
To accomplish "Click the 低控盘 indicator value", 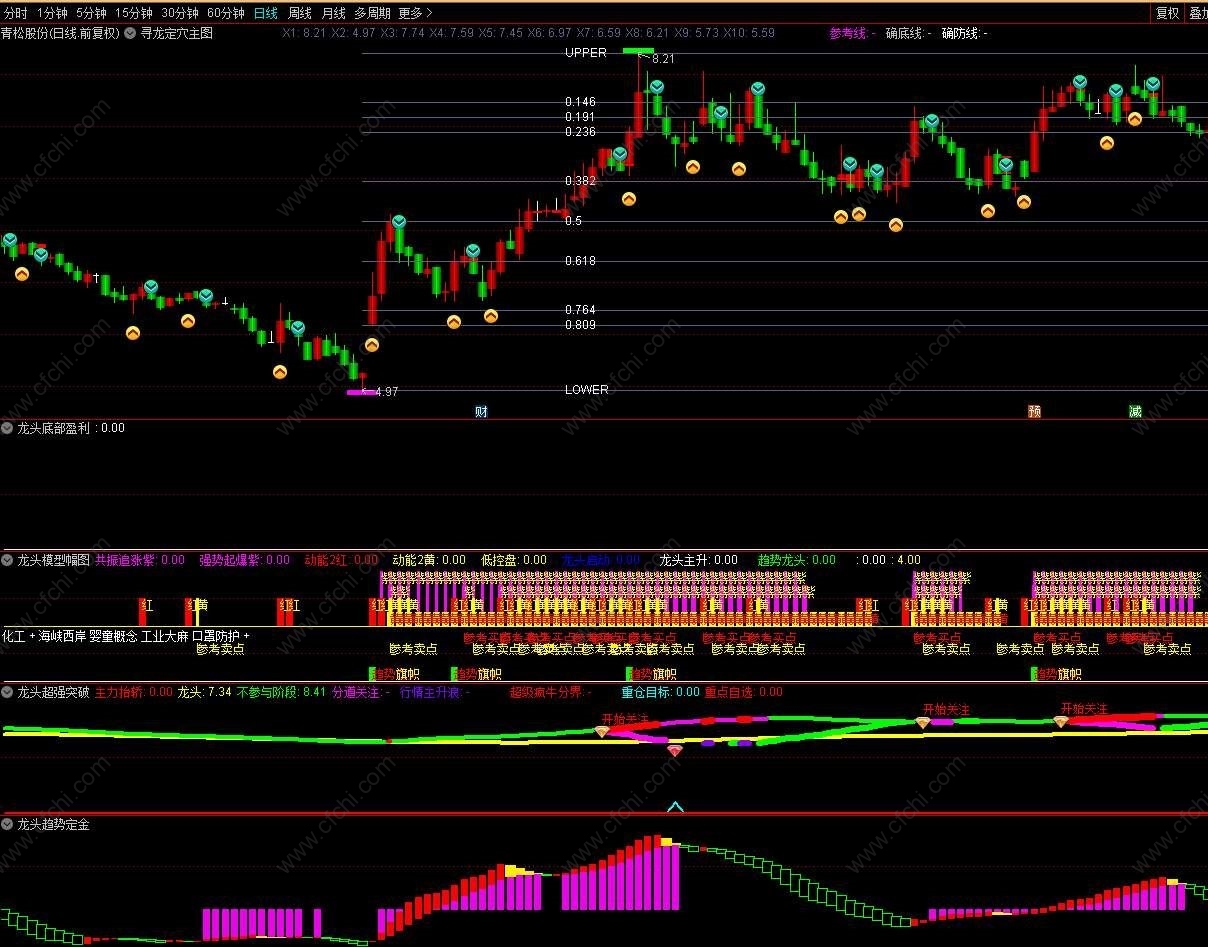I will pos(514,560).
